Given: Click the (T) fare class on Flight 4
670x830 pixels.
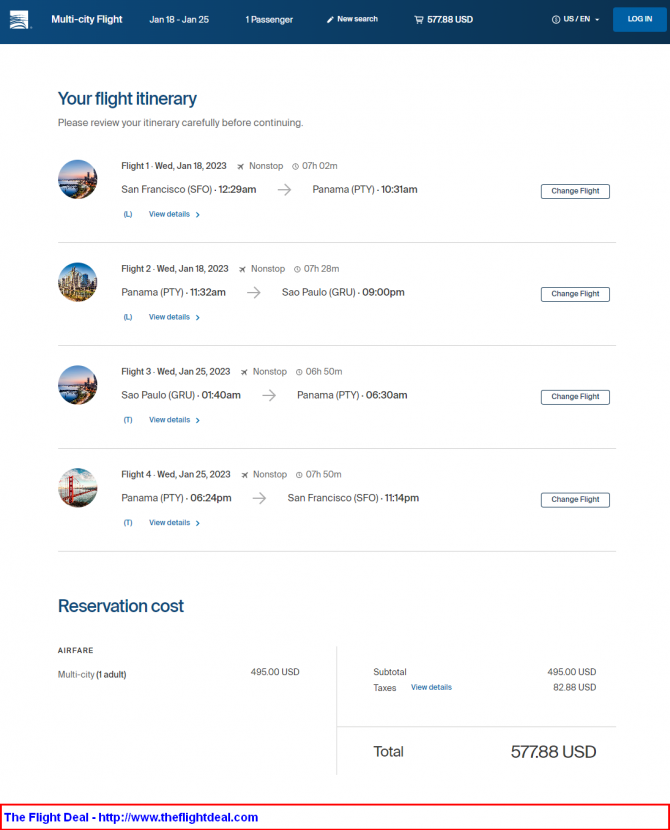Looking at the screenshot, I should point(128,522).
